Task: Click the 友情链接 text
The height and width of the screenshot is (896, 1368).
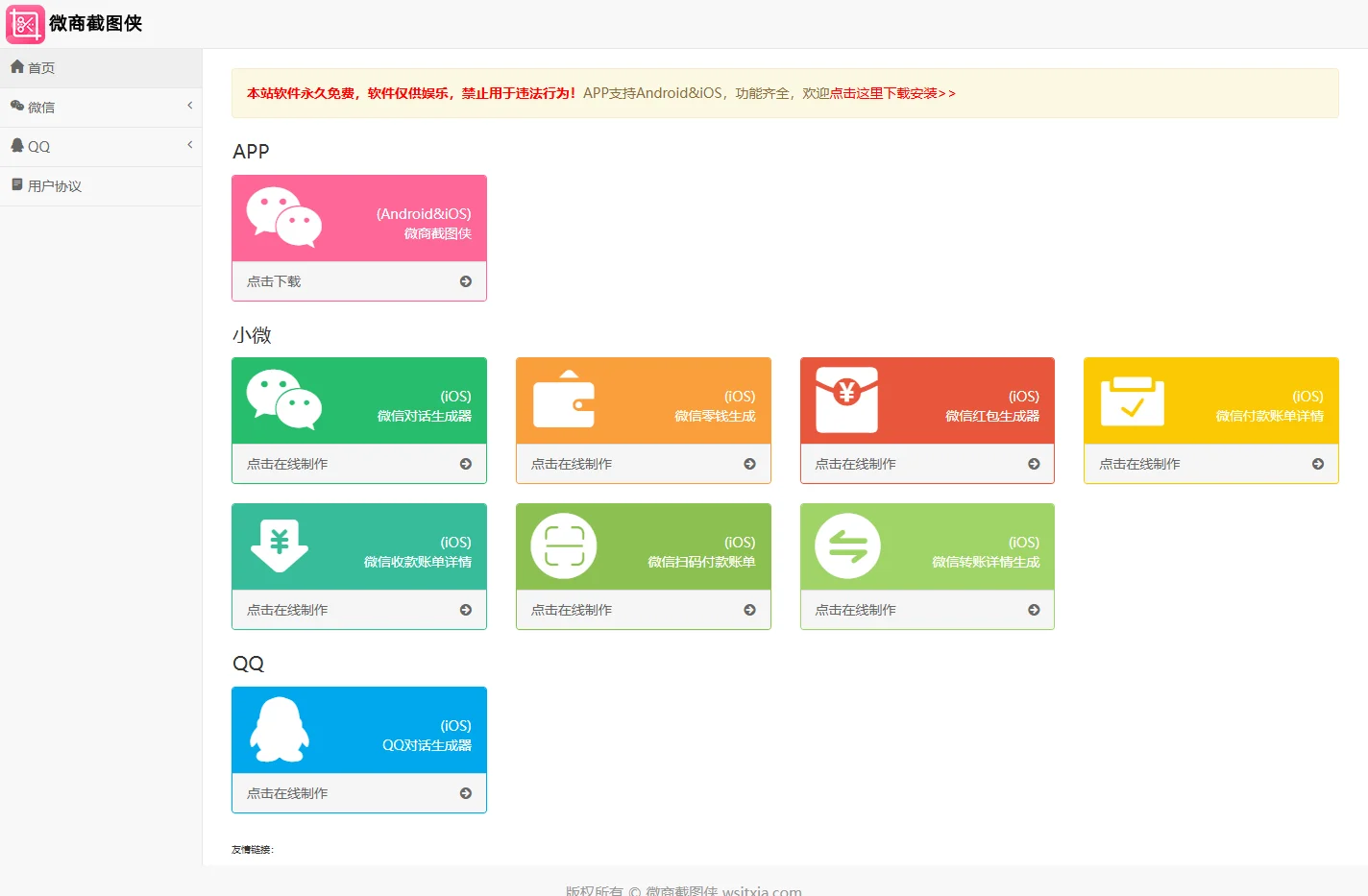Action: [253, 849]
